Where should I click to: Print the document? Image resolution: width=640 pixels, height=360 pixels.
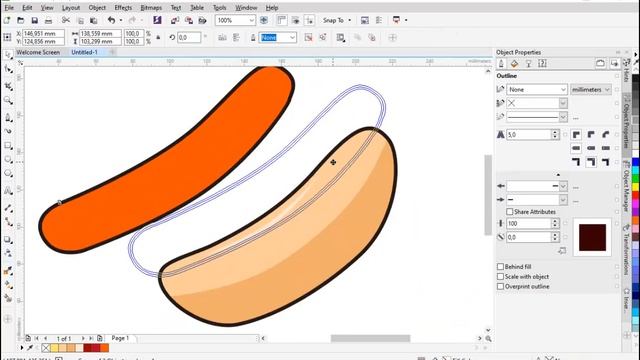click(x=48, y=20)
